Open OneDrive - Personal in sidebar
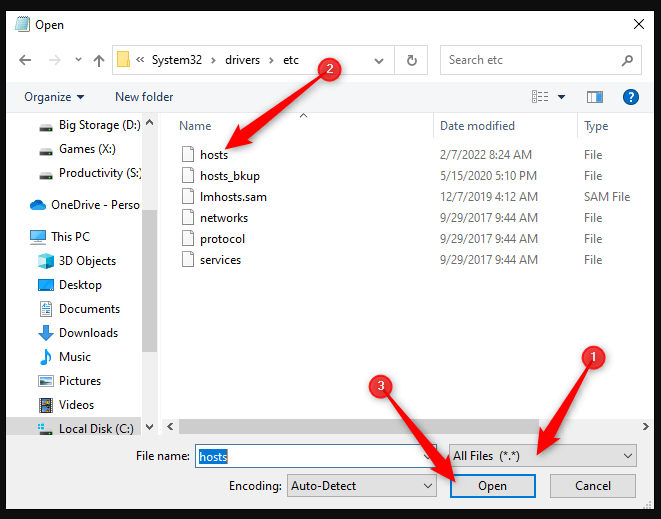The image size is (661, 519). 85,205
